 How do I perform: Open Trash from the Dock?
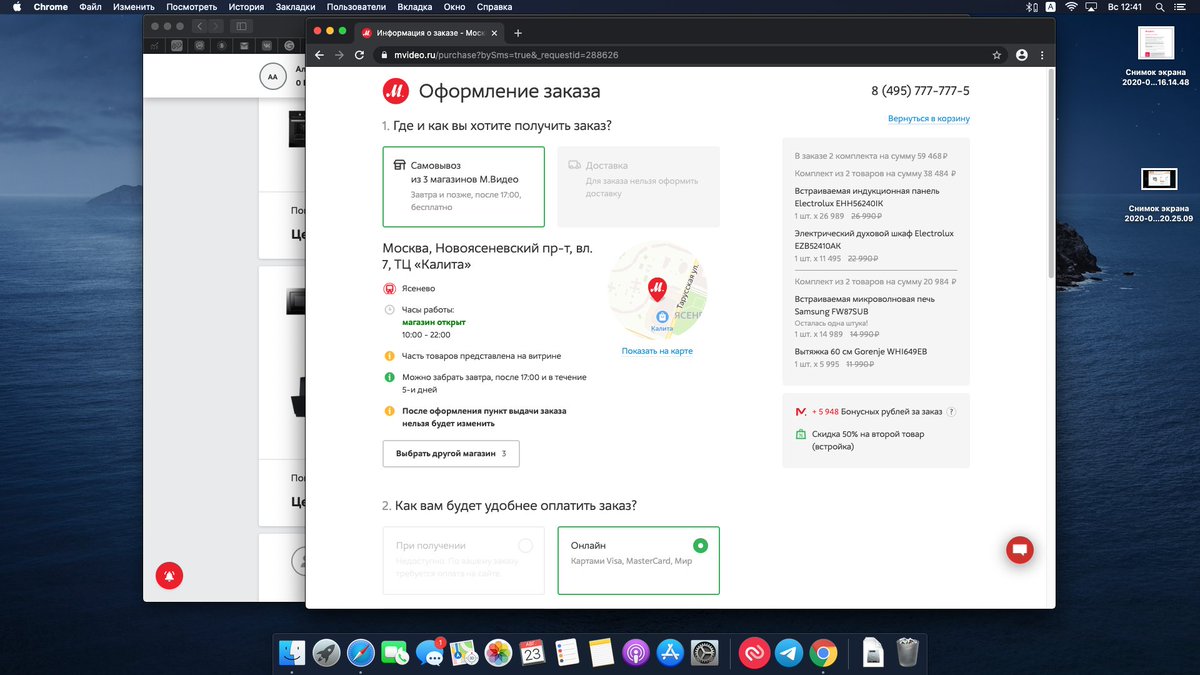coord(907,653)
